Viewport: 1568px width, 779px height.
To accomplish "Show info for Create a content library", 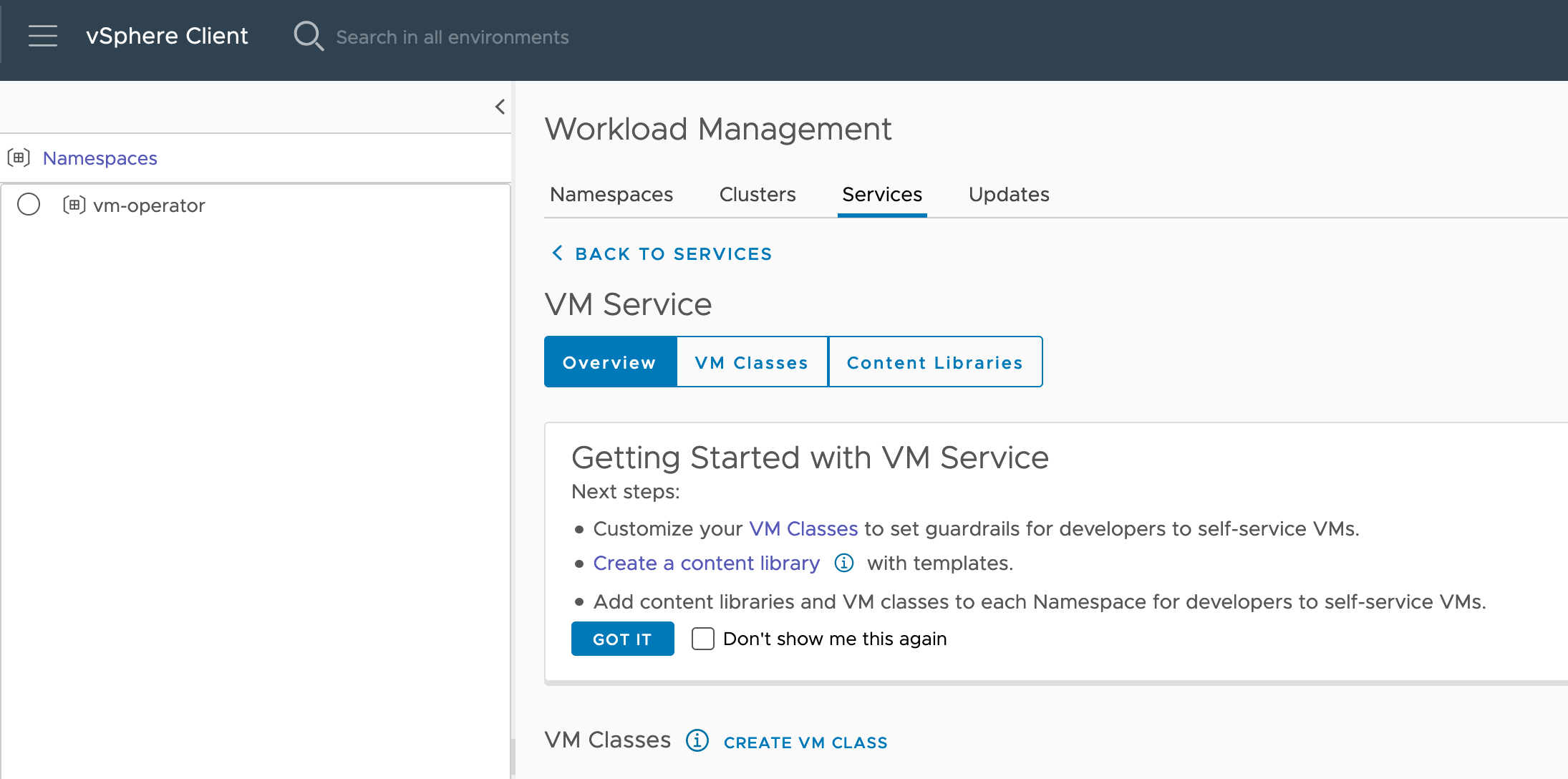I will [x=844, y=563].
